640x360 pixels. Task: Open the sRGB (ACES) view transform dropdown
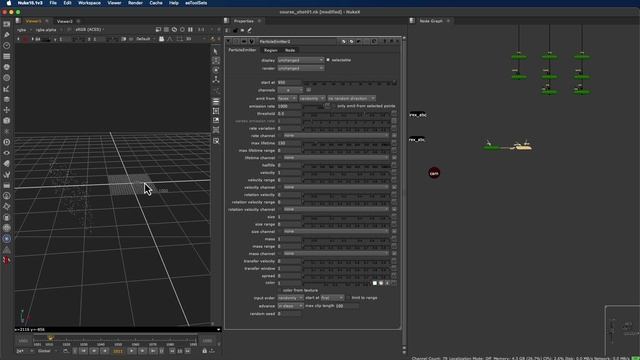(89, 29)
